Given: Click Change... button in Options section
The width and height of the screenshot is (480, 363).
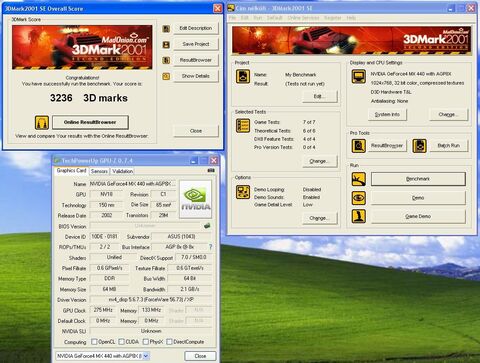Looking at the screenshot, I should 320,218.
